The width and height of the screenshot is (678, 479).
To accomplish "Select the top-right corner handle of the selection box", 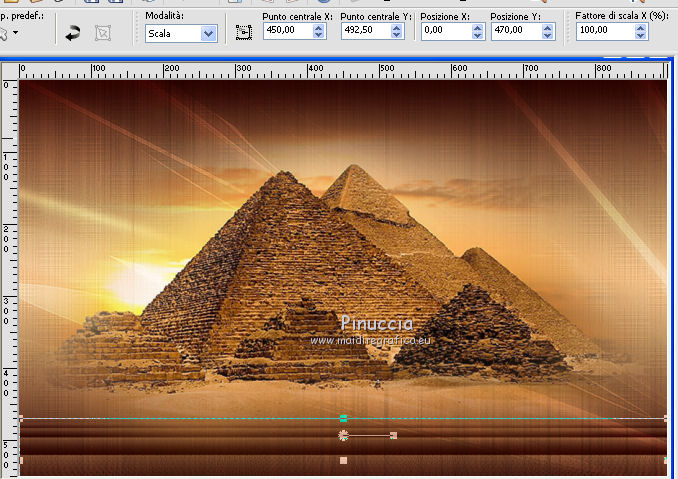I will pos(665,418).
